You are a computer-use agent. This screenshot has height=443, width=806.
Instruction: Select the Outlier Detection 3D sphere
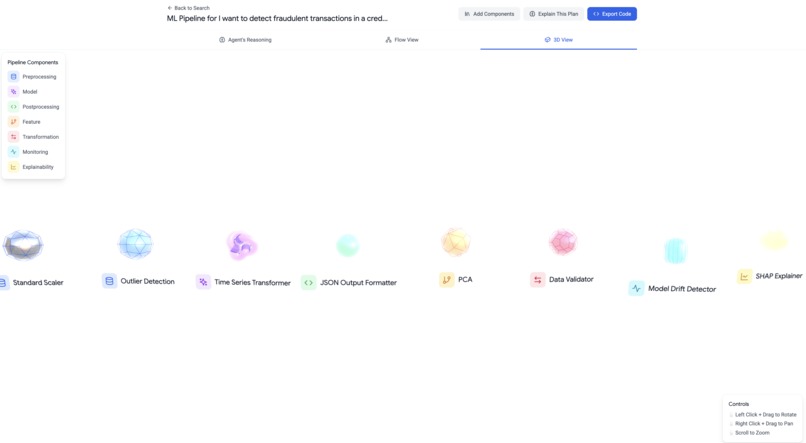[x=135, y=244]
